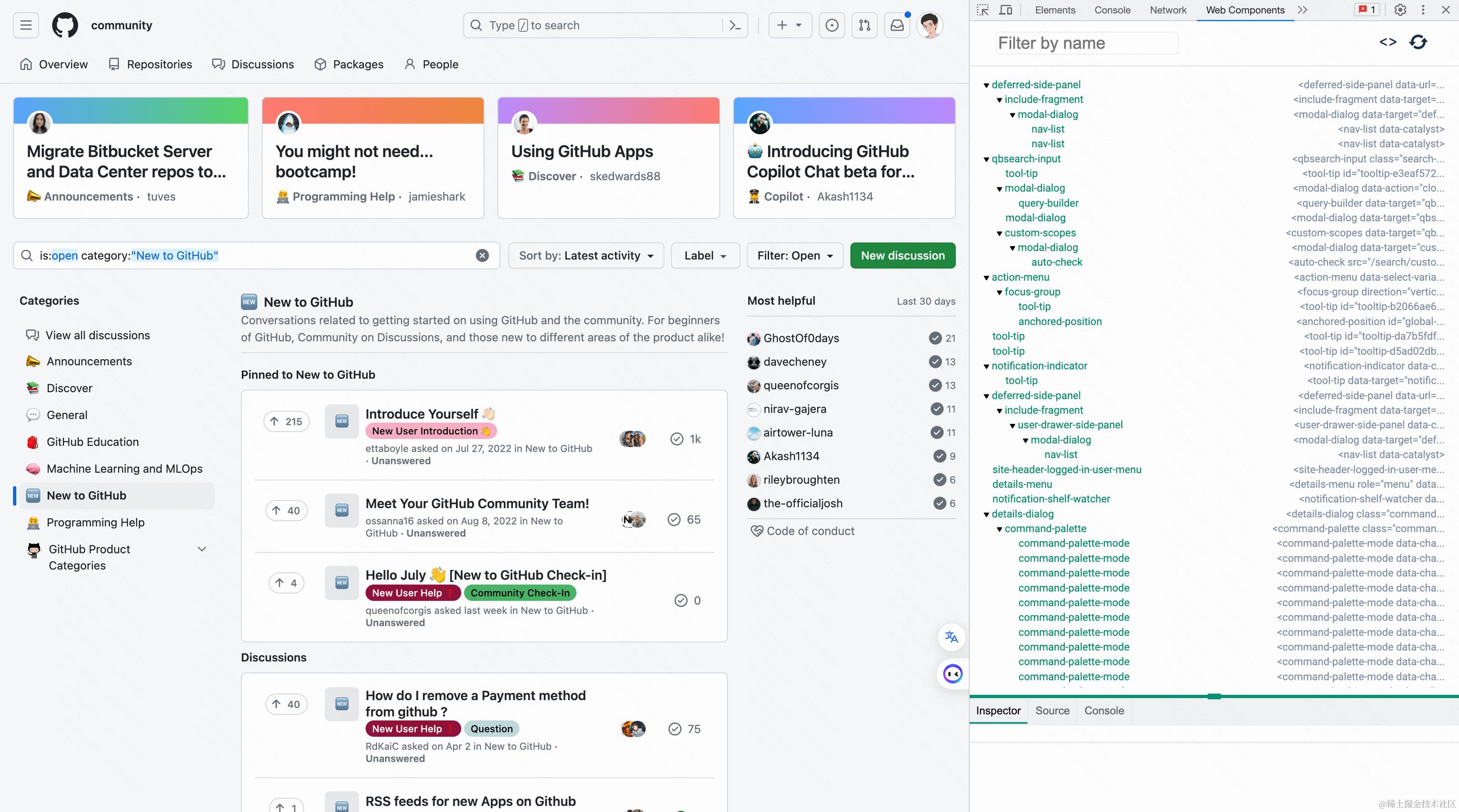The width and height of the screenshot is (1459, 812).
Task: Click the DevTools refresh components icon
Action: pos(1418,42)
